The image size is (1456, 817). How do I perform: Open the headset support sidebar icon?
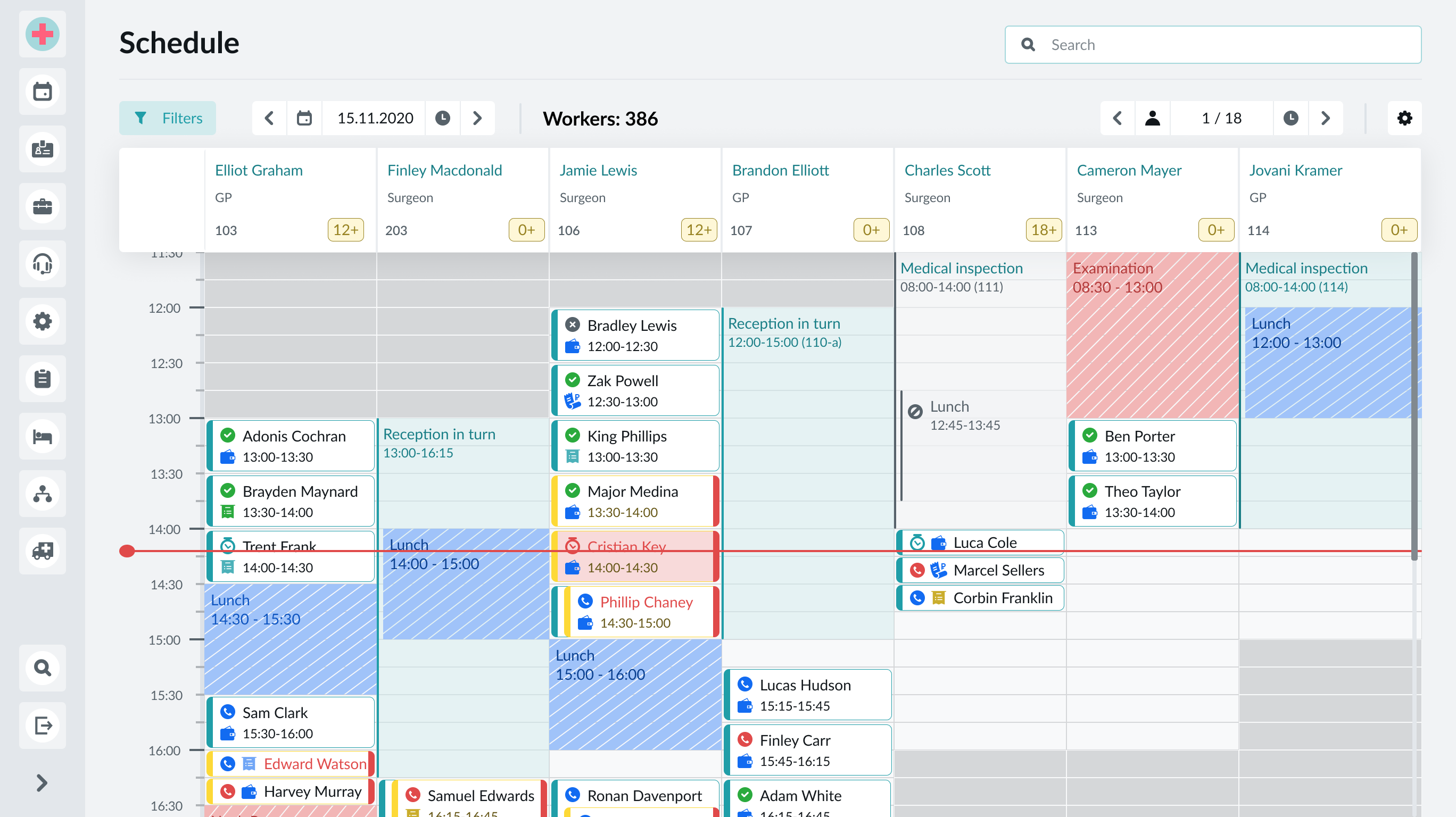point(43,264)
